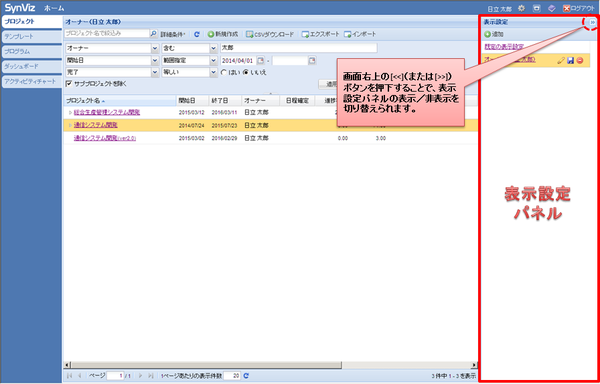Open the 範囲指定 condition dropdown
The image size is (600, 384).
(x=214, y=60)
